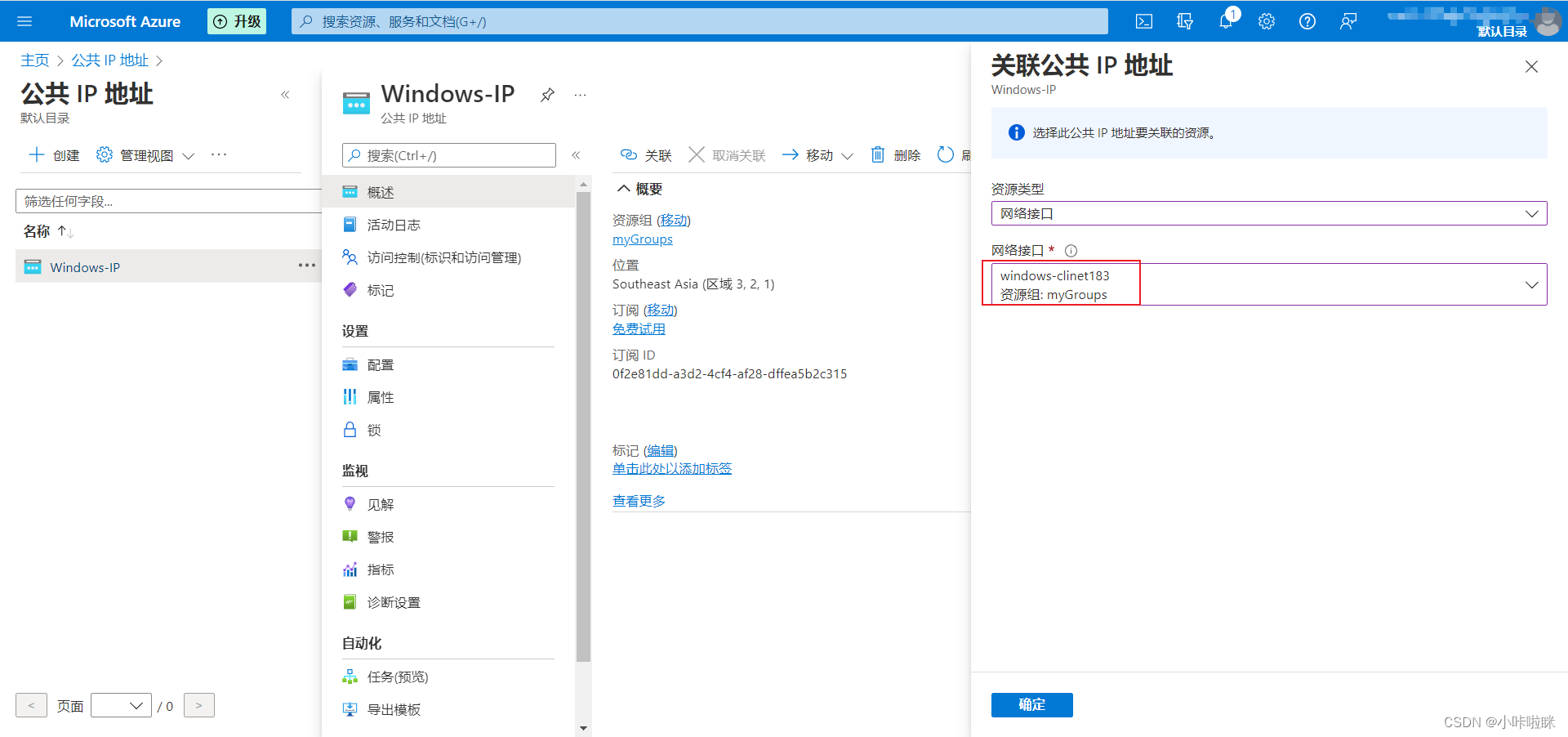Screen dimensions: 1568x737
Task: Go to the previous page button
Action: click(x=31, y=705)
